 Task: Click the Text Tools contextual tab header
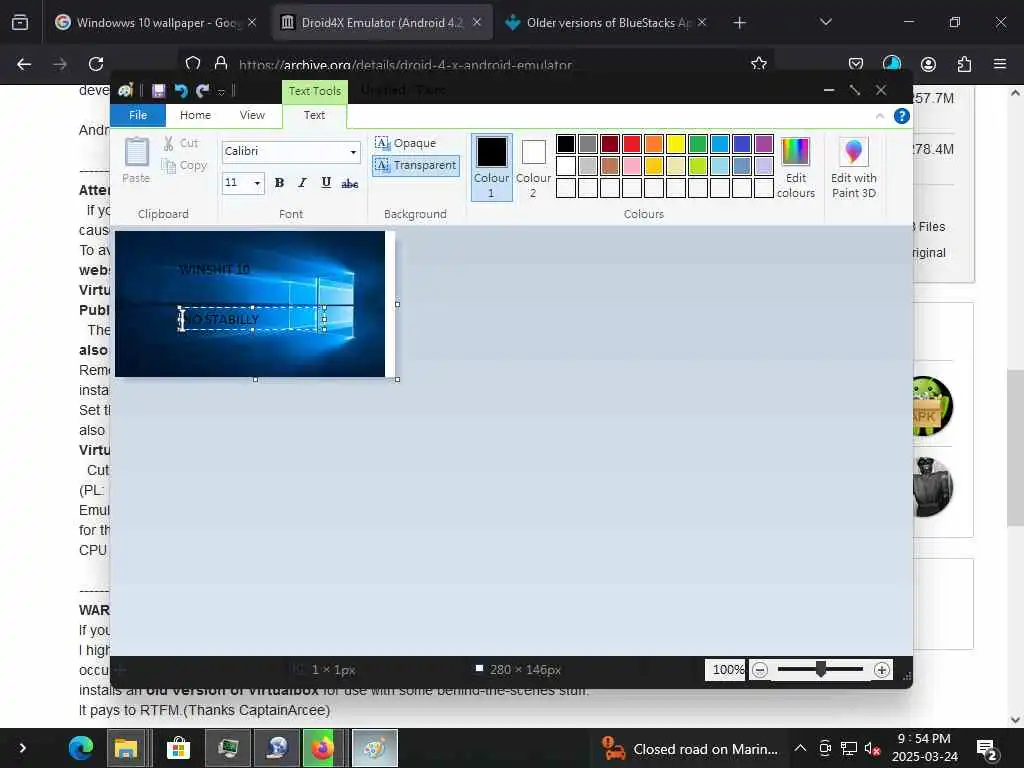(315, 91)
